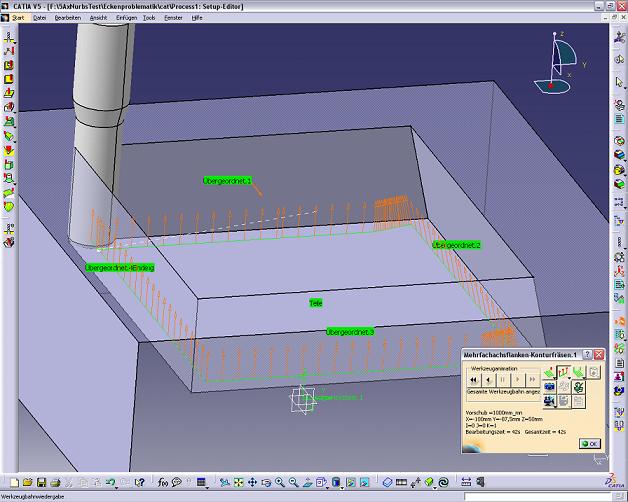Click the New document icon in bottom toolbar
This screenshot has width=628, height=502.
[x=14, y=482]
